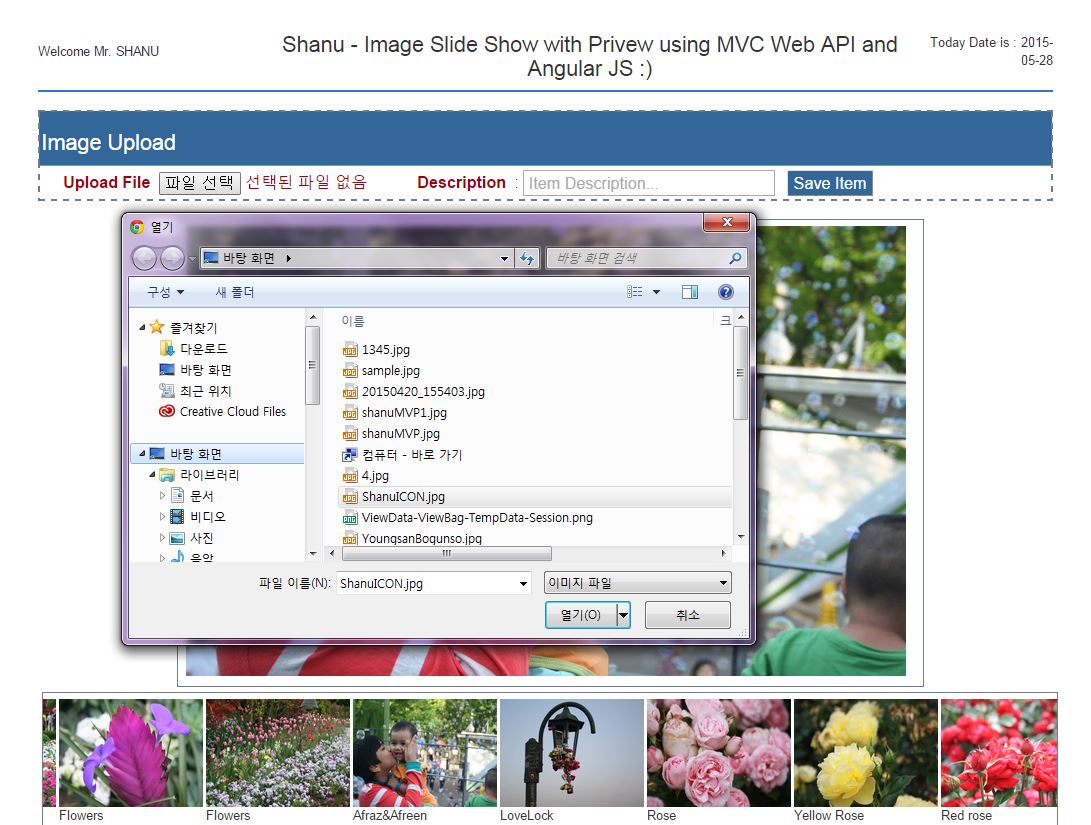Click the horizontal scrollbar in file list
This screenshot has height=825, width=1091.
(447, 554)
